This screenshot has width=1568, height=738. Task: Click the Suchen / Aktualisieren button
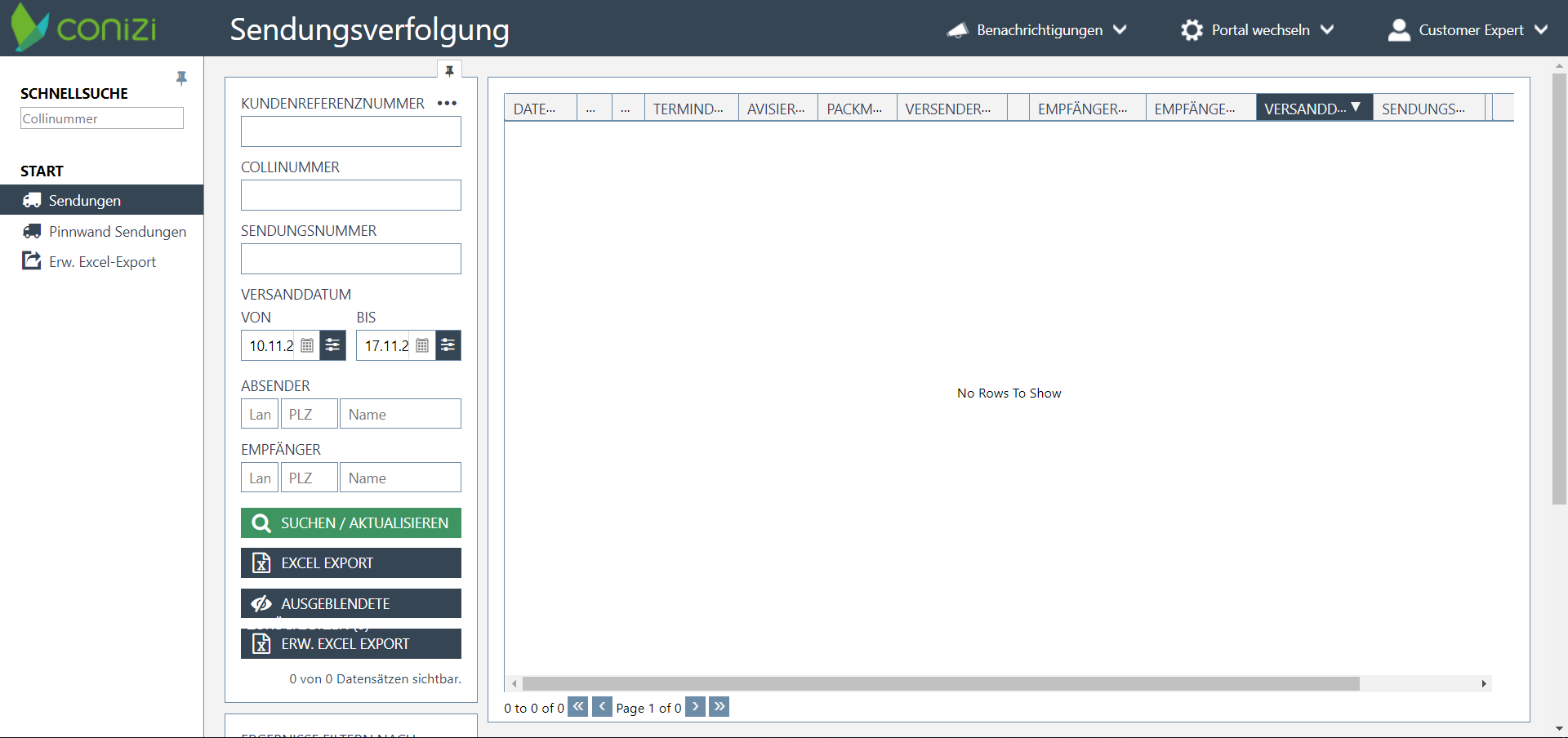(x=351, y=522)
